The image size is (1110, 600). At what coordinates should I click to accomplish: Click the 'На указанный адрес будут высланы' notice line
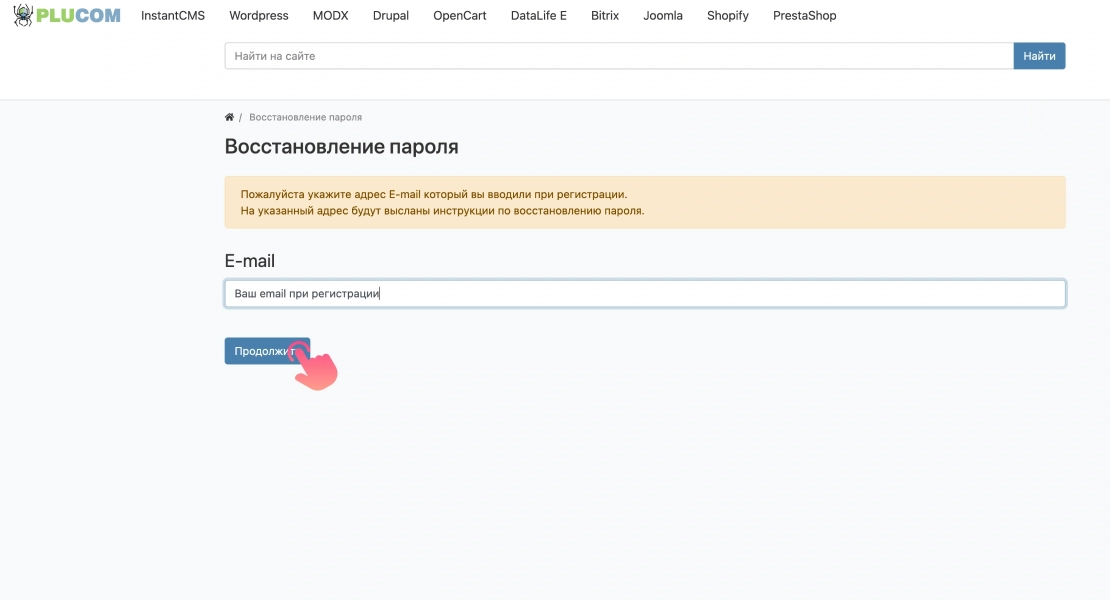click(x=442, y=211)
